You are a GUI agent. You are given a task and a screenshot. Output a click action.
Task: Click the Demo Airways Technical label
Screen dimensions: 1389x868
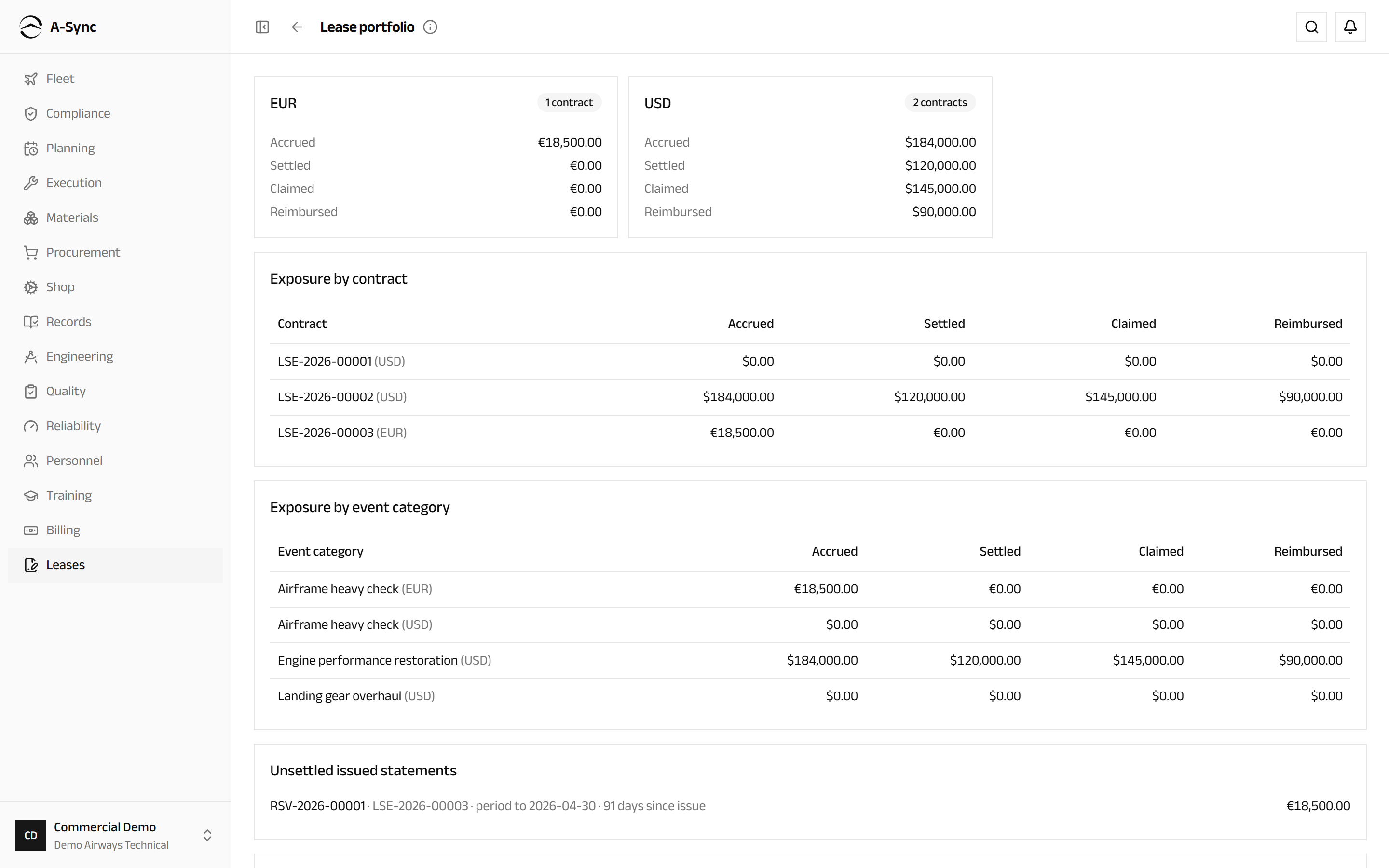(x=111, y=845)
